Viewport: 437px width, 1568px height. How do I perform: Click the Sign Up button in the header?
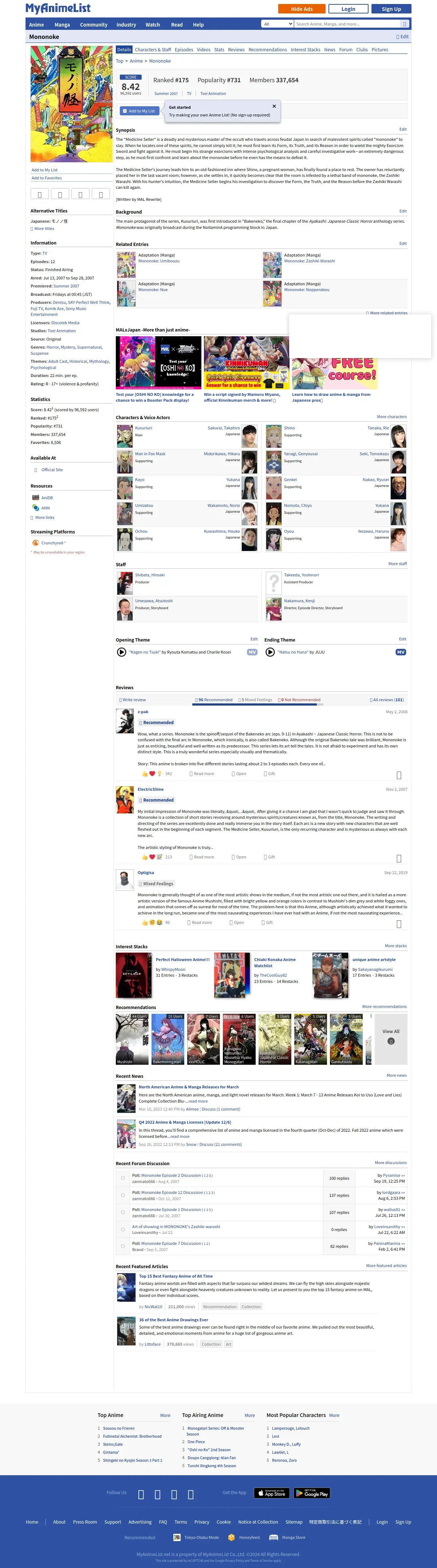tap(391, 8)
